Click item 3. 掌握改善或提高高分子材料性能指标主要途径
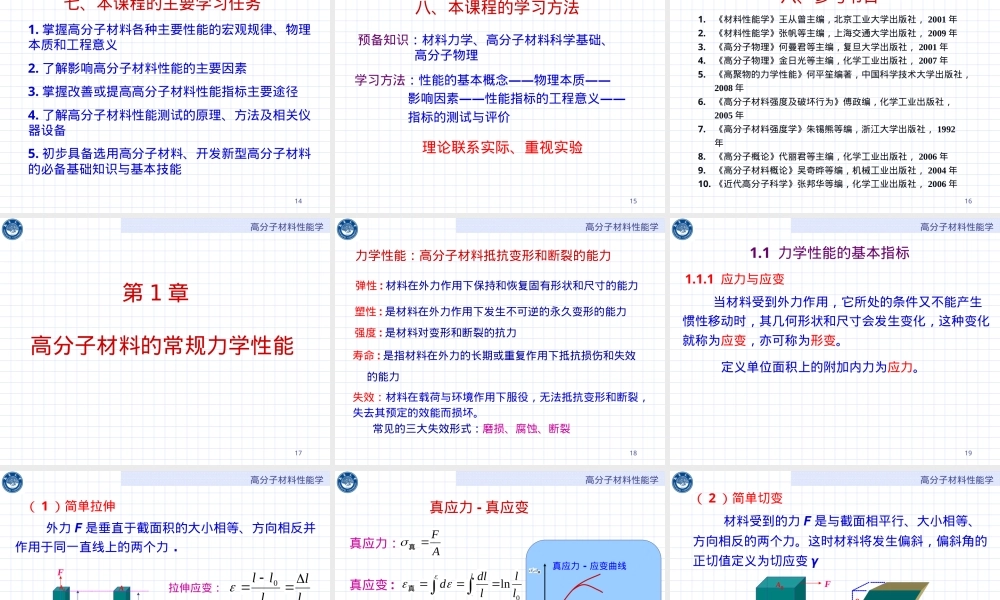The width and height of the screenshot is (1000, 600). tap(163, 91)
